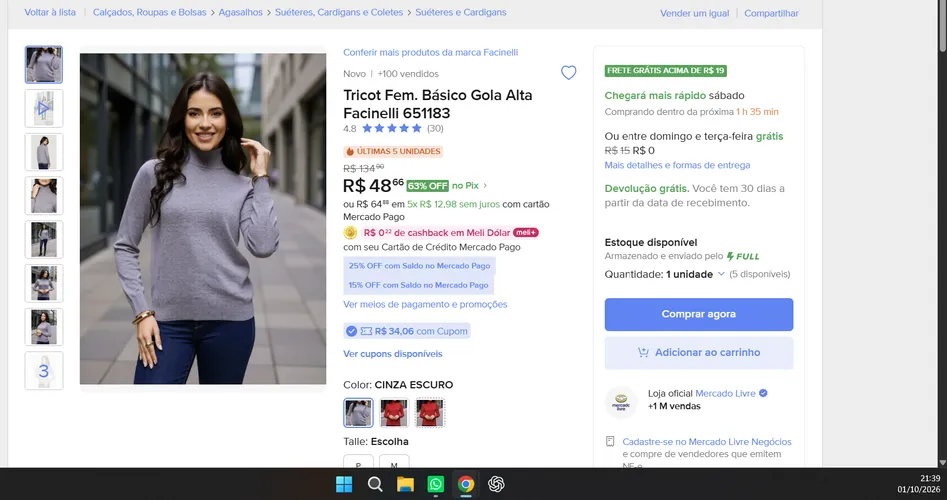This screenshot has width=947, height=500.
Task: Open WhatsApp from taskbar
Action: (x=435, y=484)
